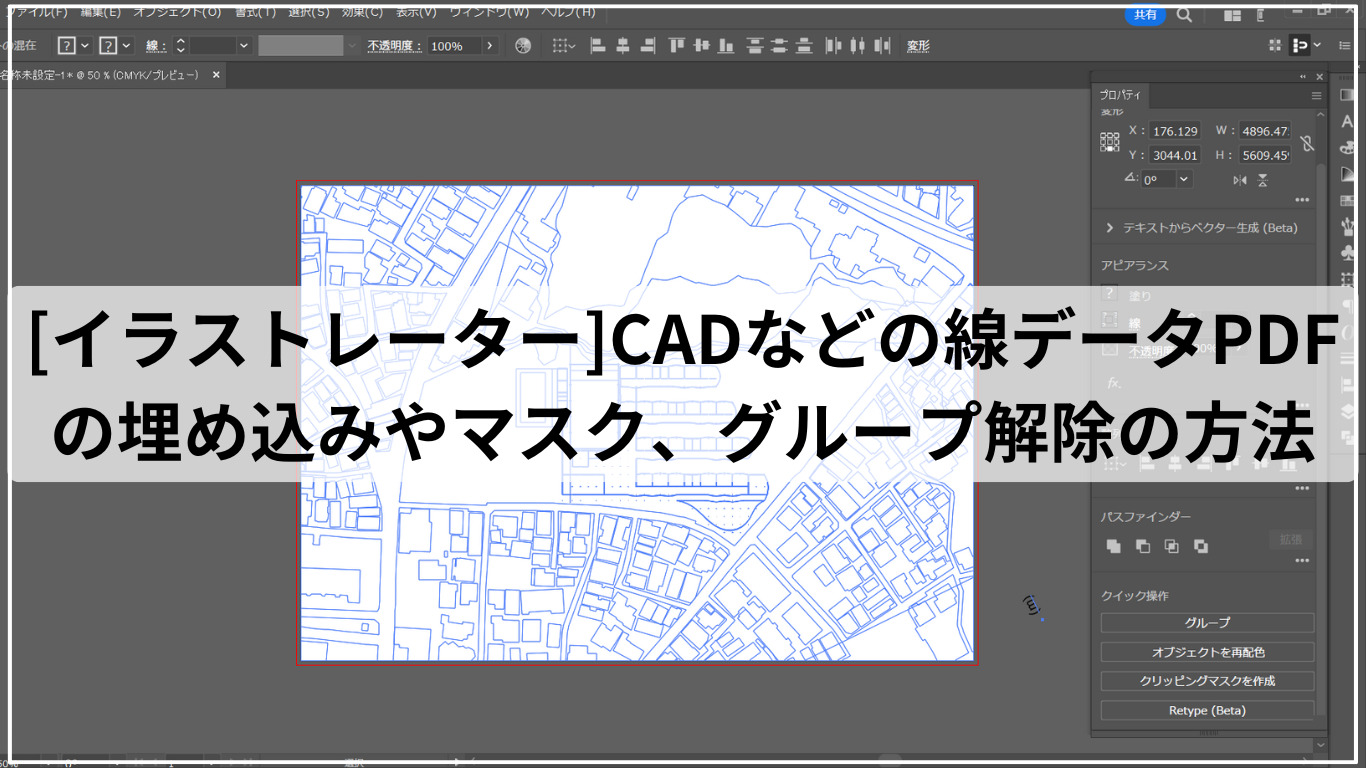The image size is (1366, 768).
Task: Open the arrange documents icon
Action: click(1233, 15)
